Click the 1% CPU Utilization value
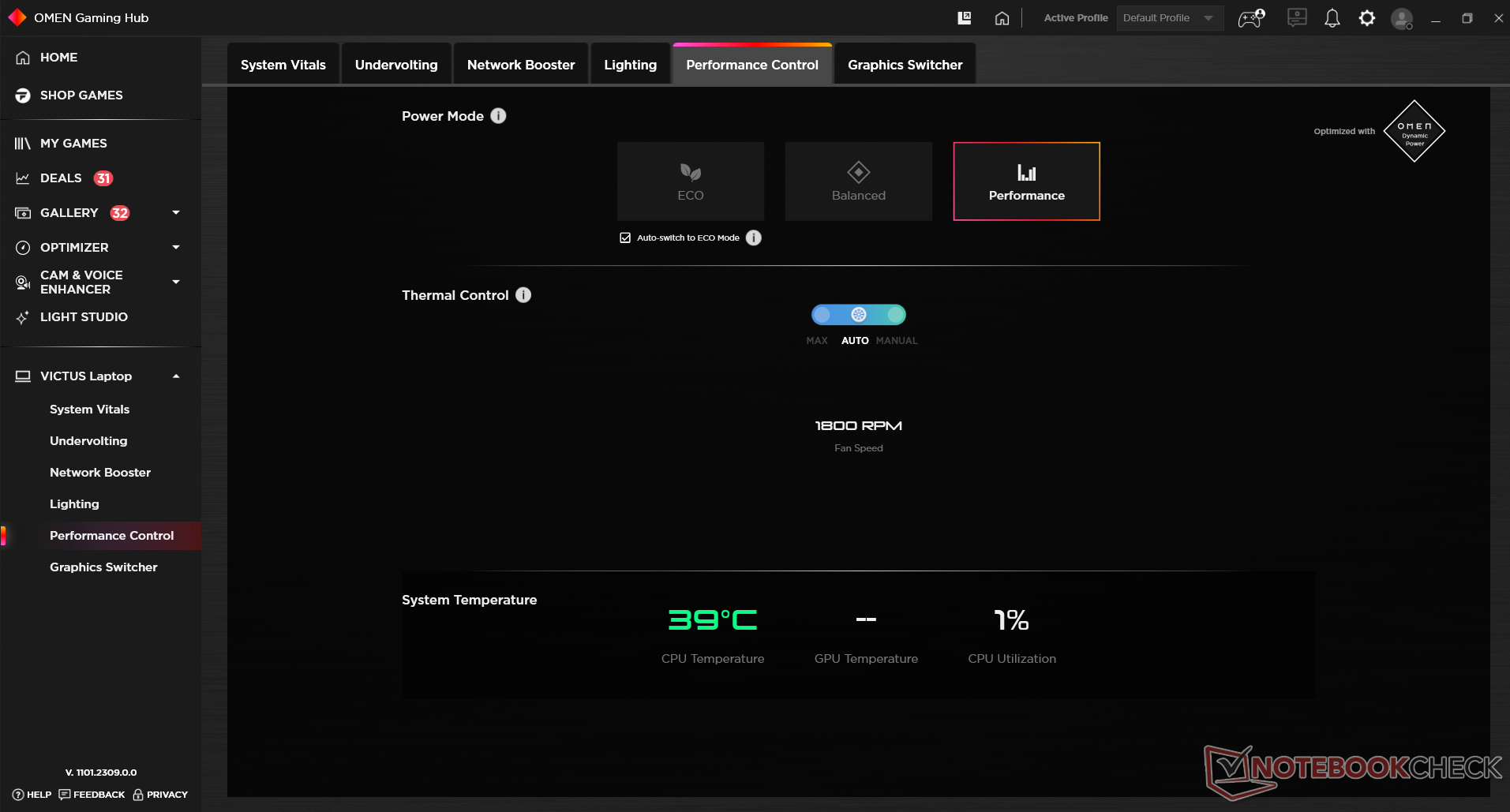 click(x=1011, y=620)
